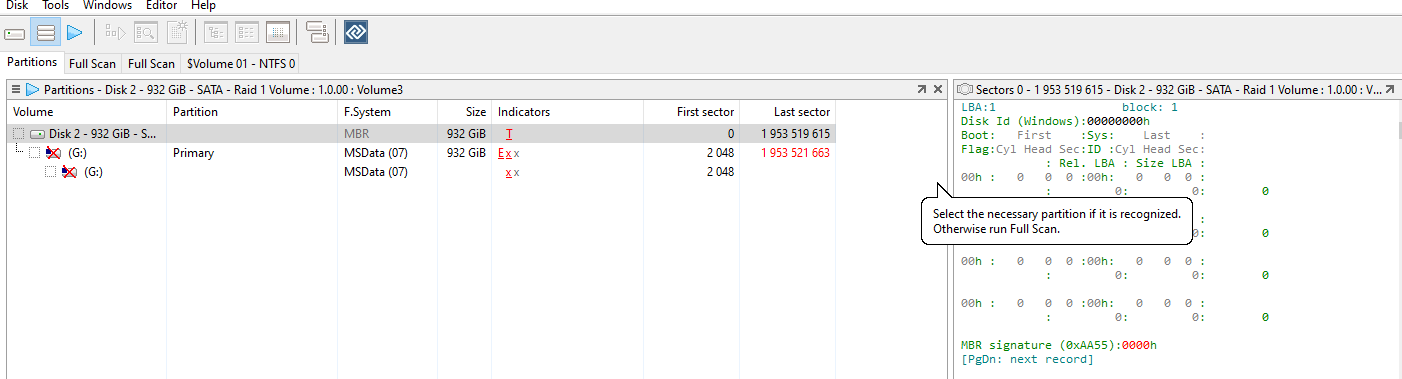
Task: Click the disk drive icon in toolbar
Action: click(15, 33)
